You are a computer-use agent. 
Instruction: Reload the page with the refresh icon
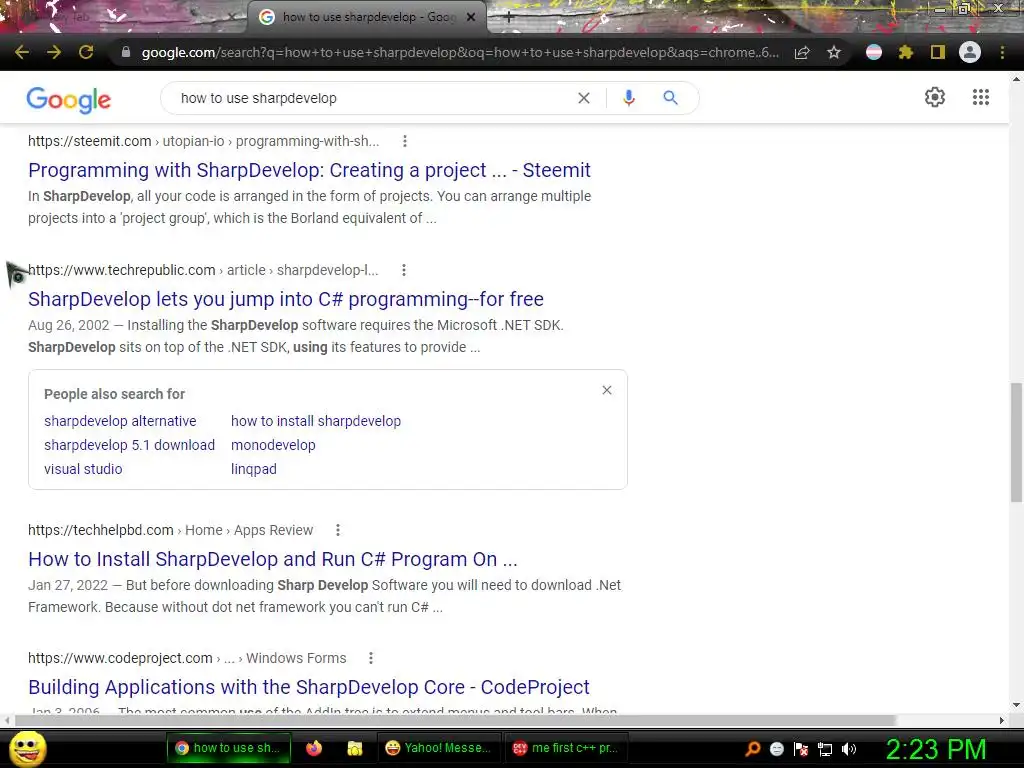(86, 52)
